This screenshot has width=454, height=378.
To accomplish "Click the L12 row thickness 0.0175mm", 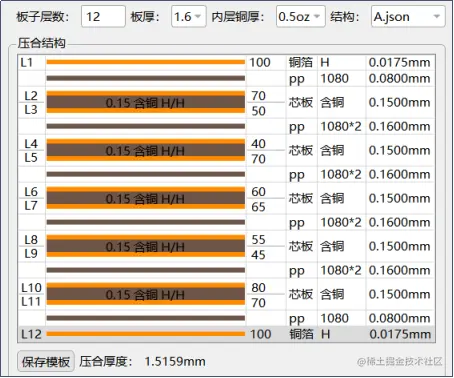I will (x=400, y=334).
